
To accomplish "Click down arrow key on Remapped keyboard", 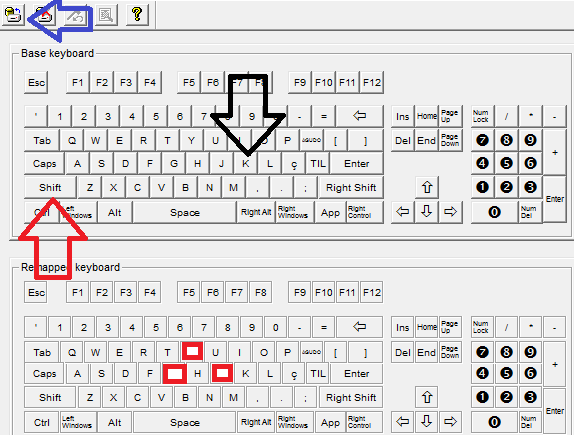I will coord(426,422).
